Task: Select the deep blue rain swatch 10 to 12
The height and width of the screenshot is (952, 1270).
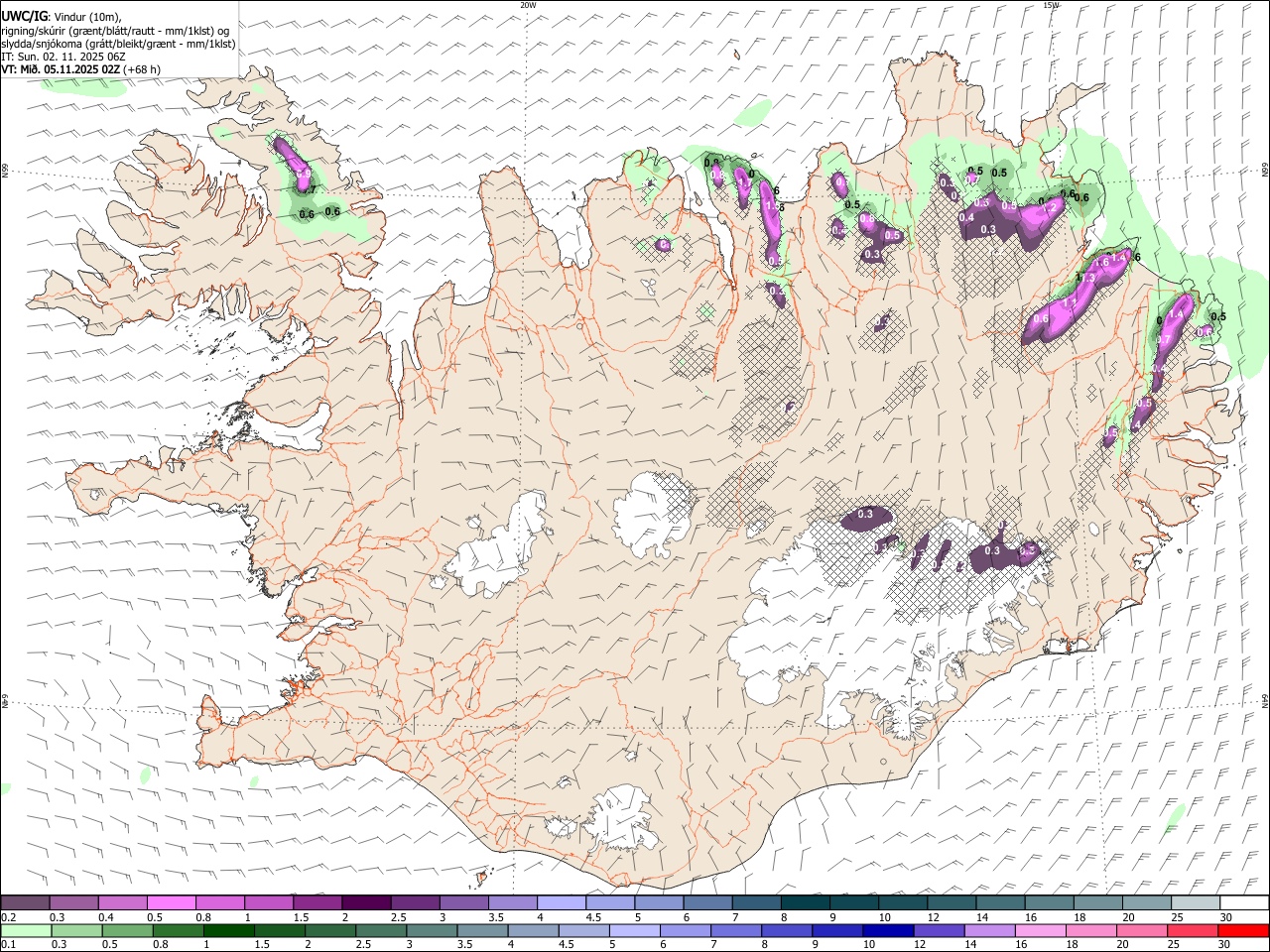Action: click(x=889, y=930)
